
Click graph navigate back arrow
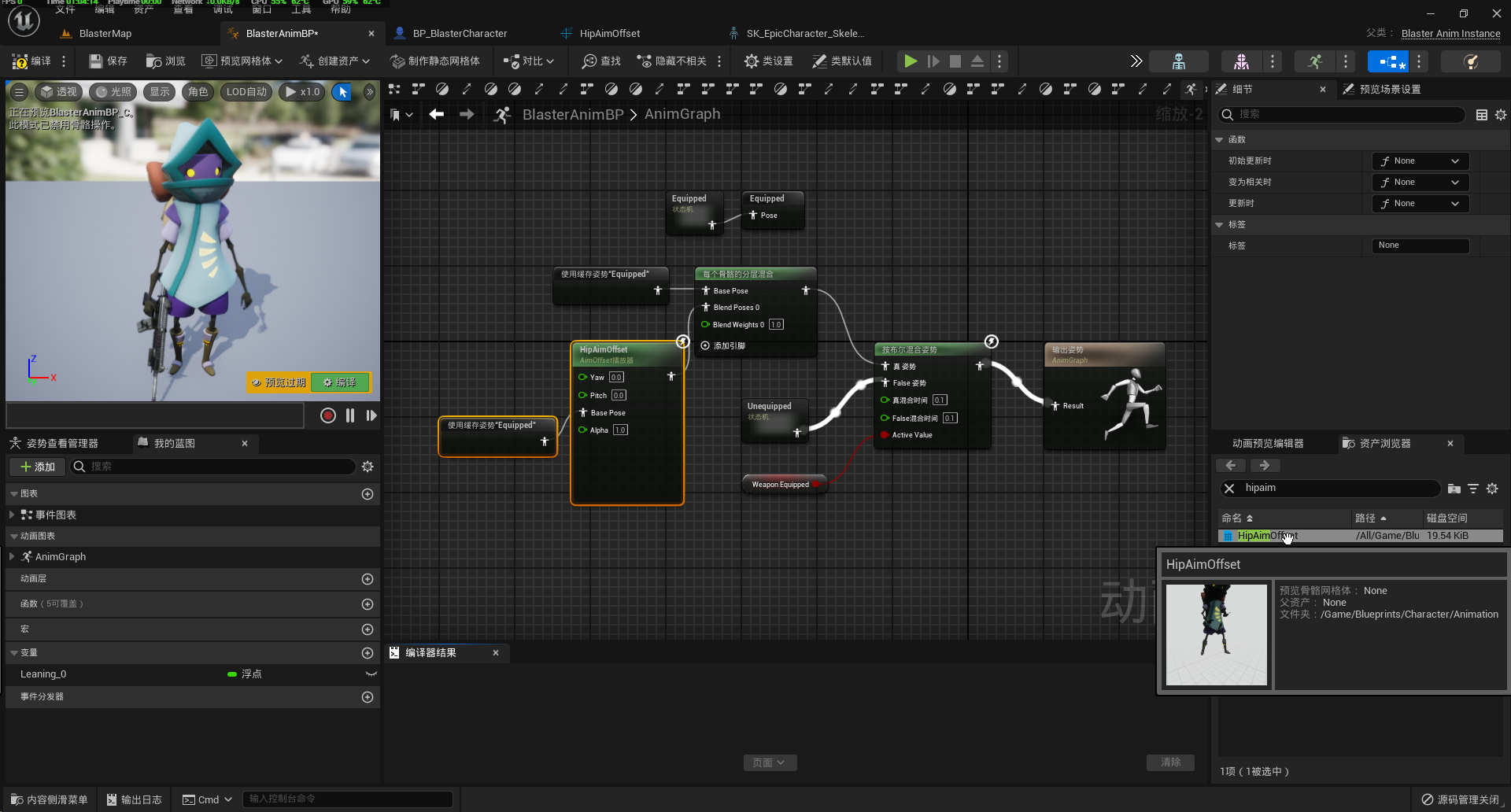click(437, 115)
